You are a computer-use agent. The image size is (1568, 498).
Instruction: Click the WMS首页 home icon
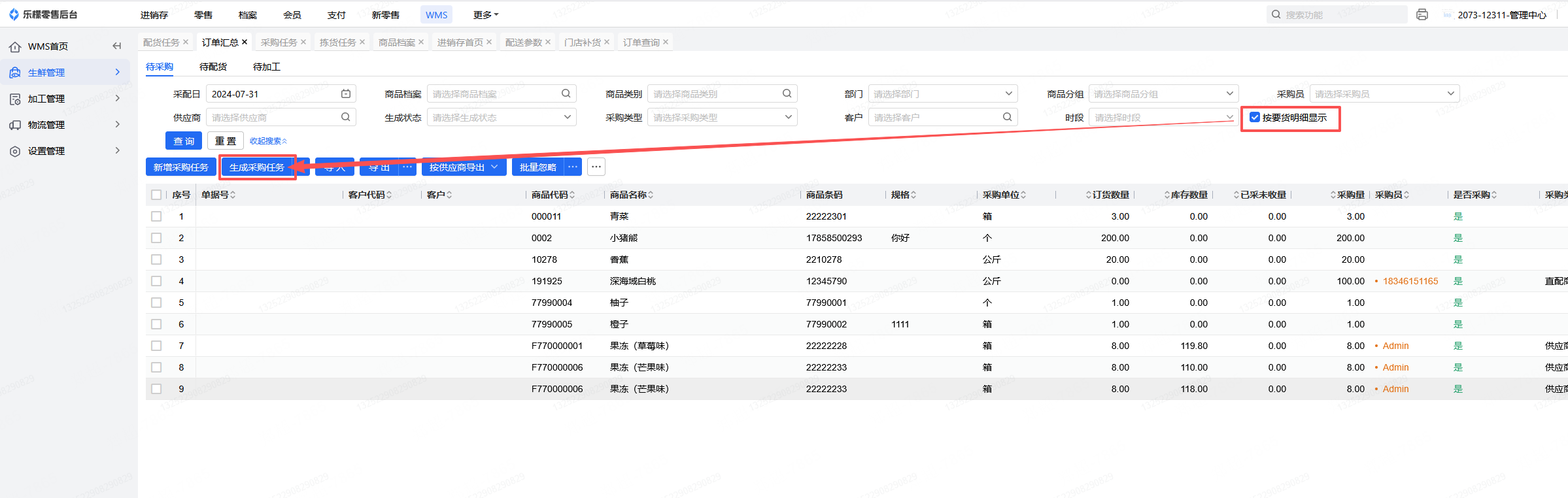tap(15, 46)
